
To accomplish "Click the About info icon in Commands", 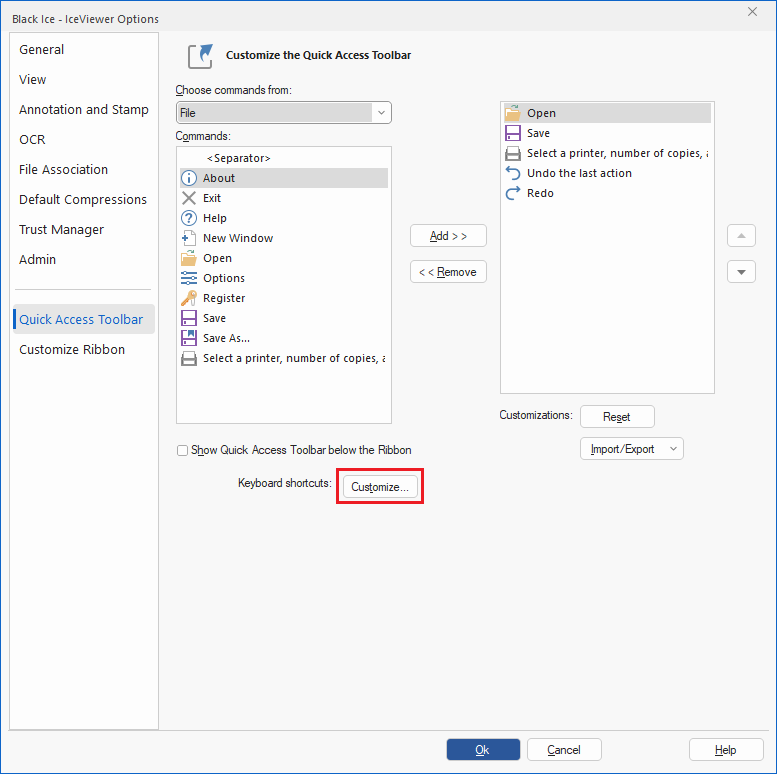I will (x=189, y=178).
